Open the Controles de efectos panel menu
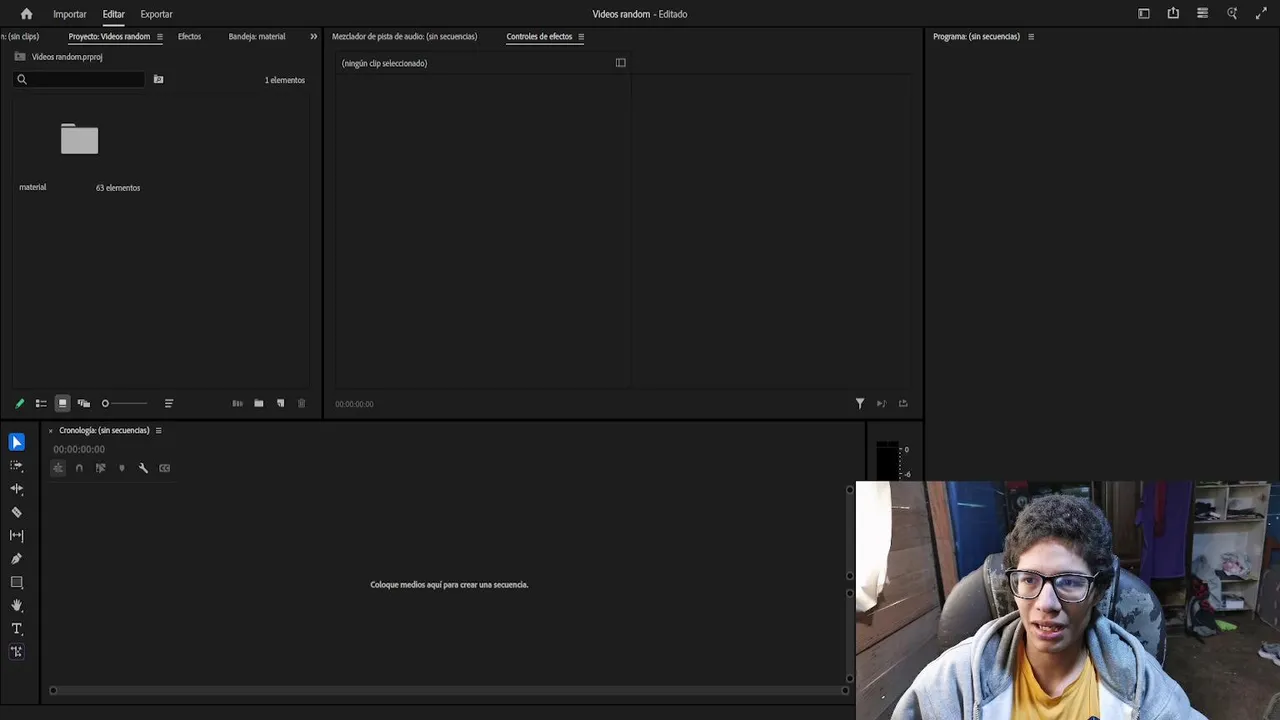Viewport: 1280px width, 720px height. pos(581,37)
